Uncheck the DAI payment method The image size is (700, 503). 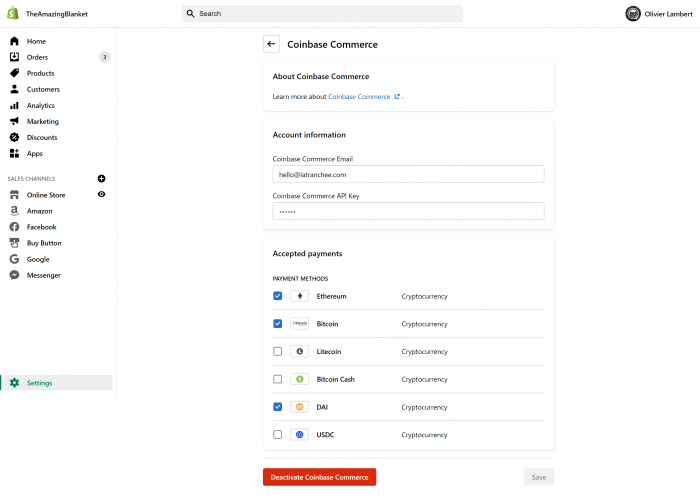[x=278, y=407]
